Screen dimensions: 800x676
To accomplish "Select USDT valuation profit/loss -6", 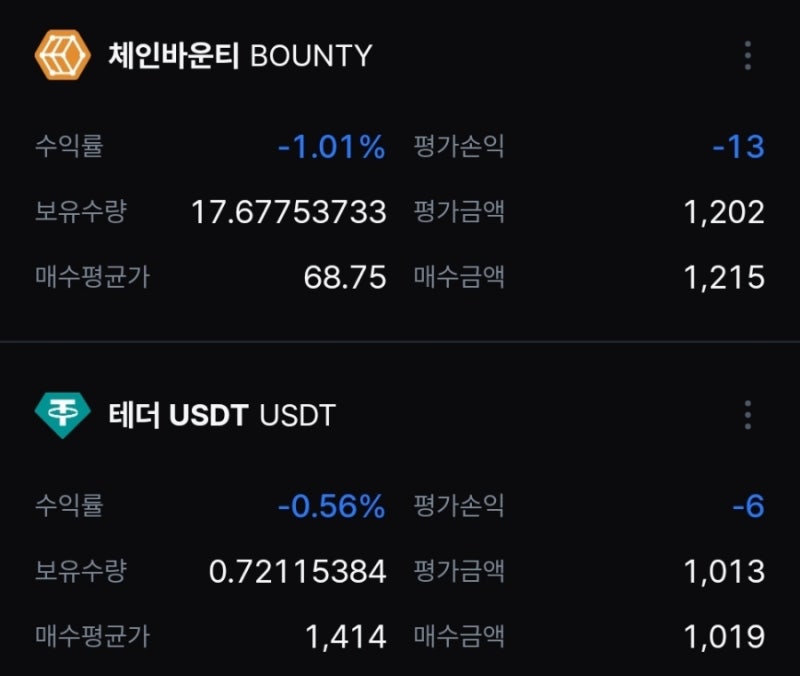I will pyautogui.click(x=748, y=507).
